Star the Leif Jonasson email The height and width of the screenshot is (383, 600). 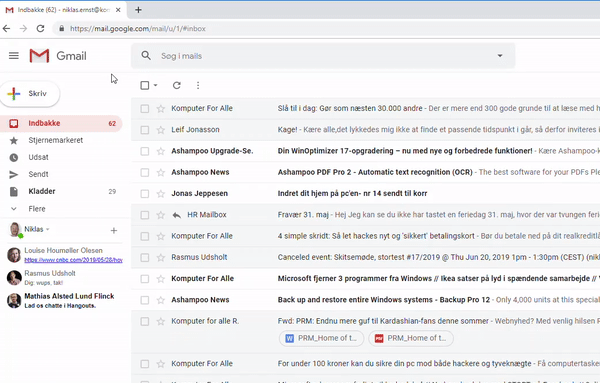(161, 130)
